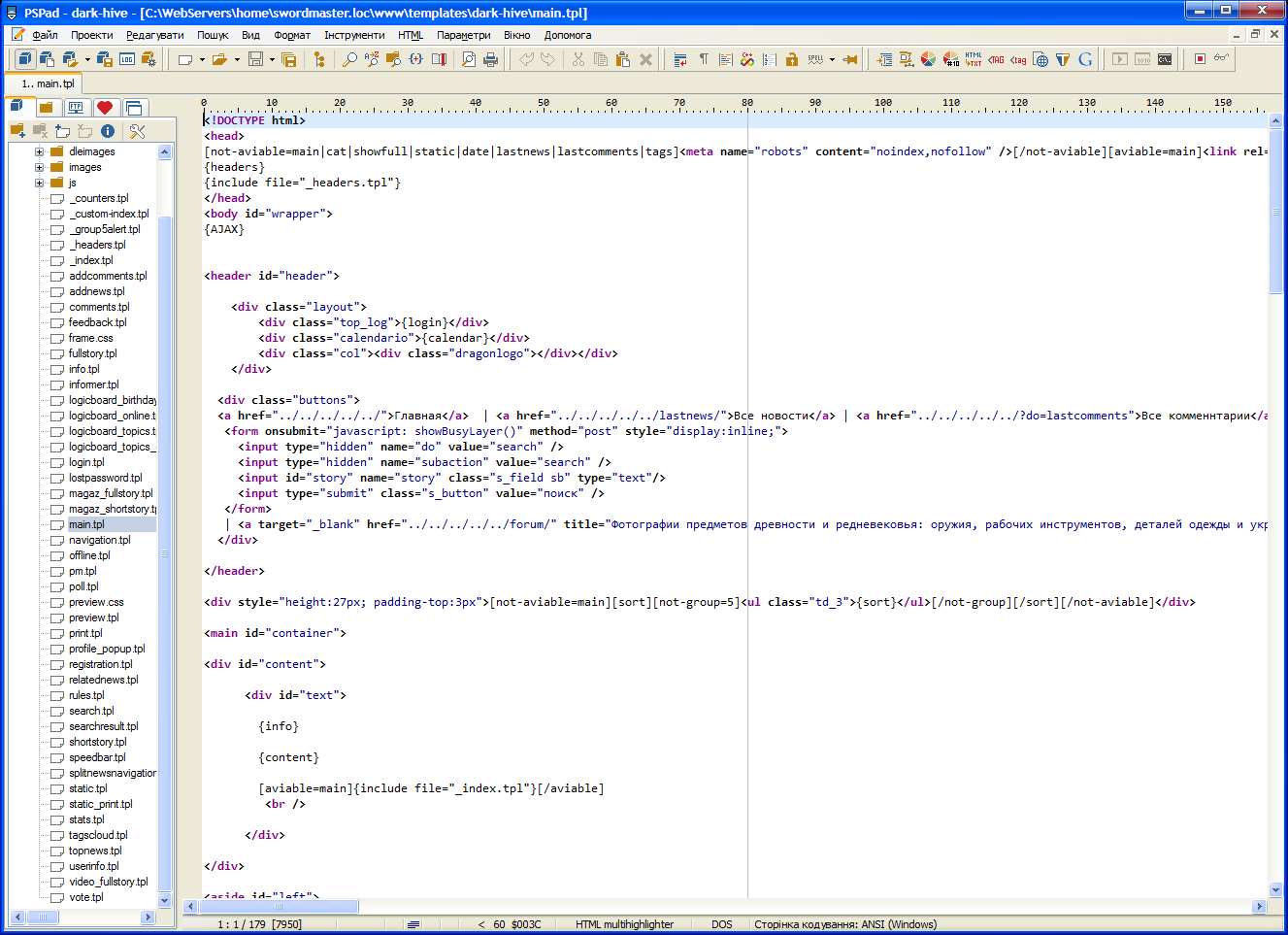1288x935 pixels.
Task: Click the project settings wrench icon
Action: pos(137,131)
